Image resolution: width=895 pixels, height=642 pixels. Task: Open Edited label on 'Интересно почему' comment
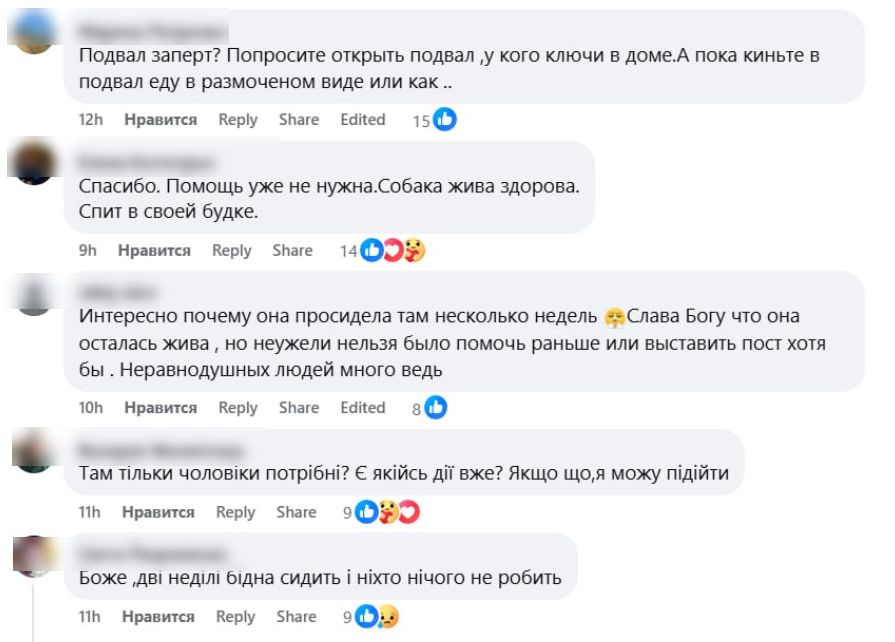pos(362,408)
